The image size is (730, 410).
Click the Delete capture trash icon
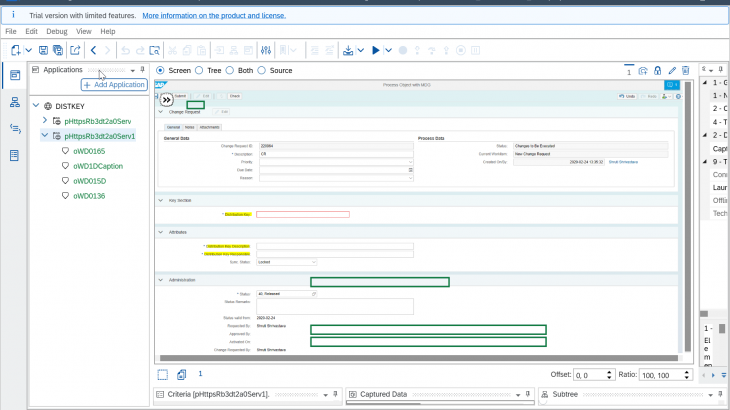686,71
